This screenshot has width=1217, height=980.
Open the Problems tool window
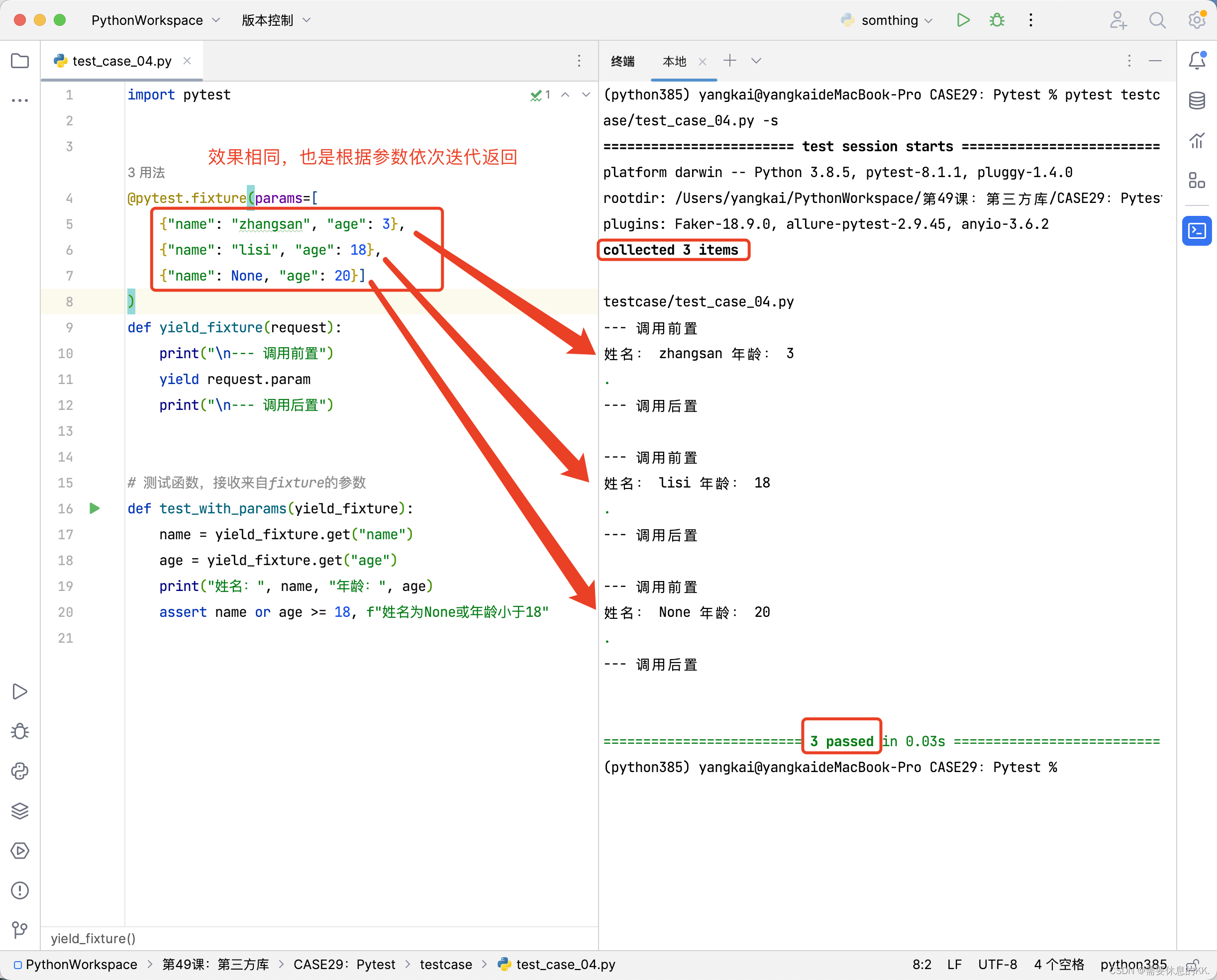click(x=20, y=890)
